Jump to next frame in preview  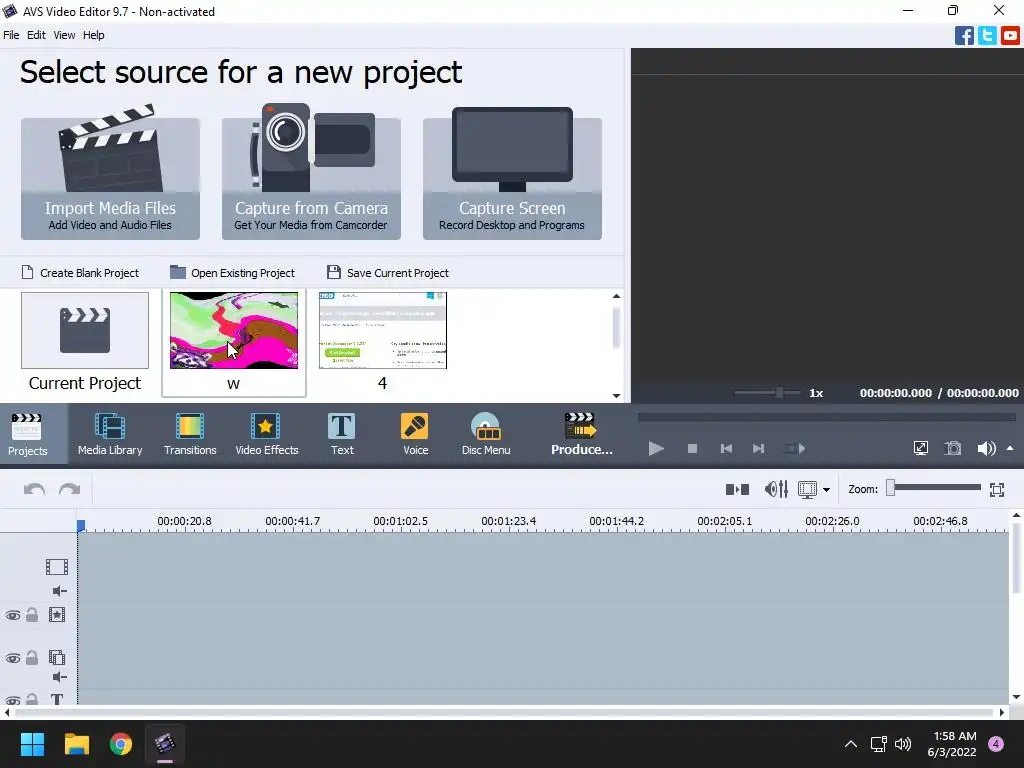(758, 449)
